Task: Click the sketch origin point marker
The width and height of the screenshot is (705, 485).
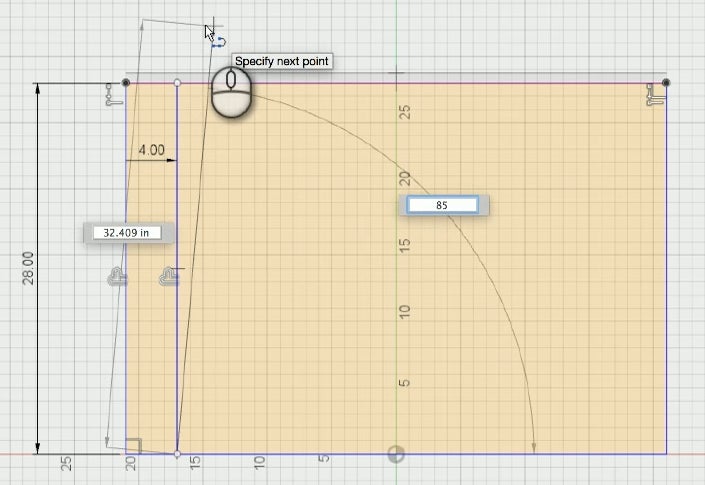Action: pos(396,454)
